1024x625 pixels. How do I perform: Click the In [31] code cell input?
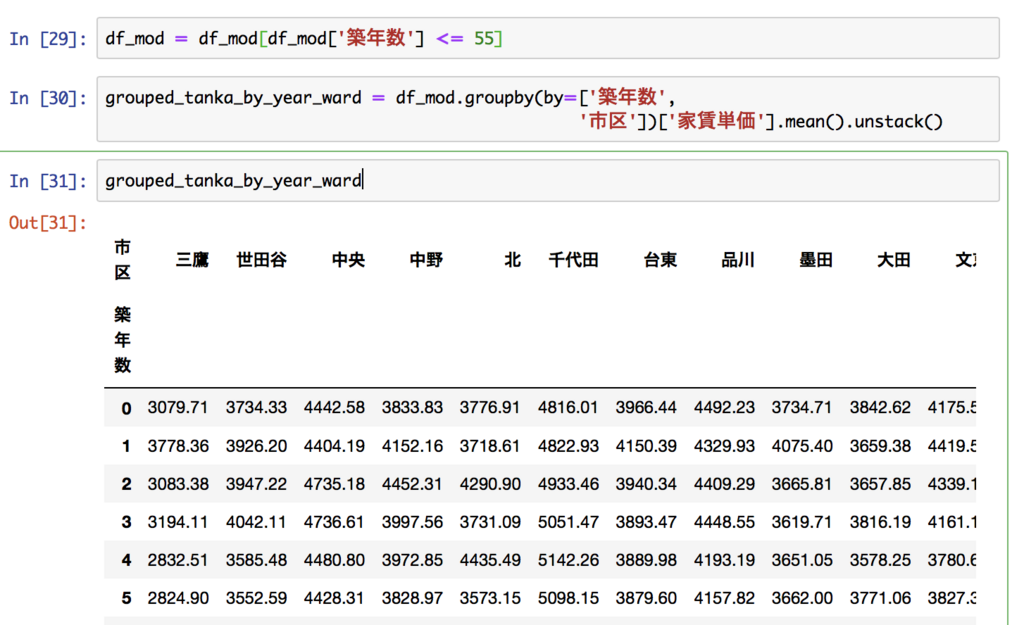tap(548, 180)
